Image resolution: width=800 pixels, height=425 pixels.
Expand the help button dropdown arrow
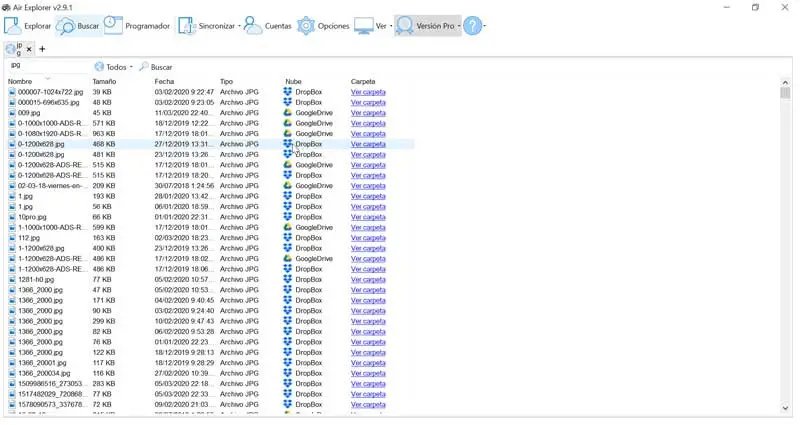[x=485, y=26]
